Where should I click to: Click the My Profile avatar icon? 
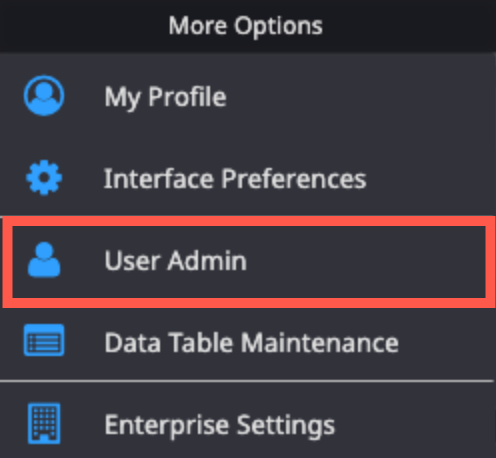[x=44, y=96]
